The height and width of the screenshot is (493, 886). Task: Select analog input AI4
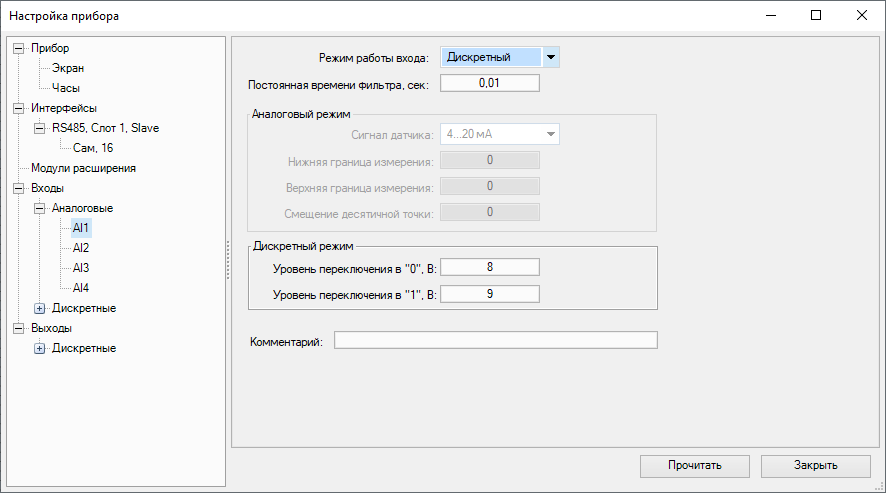click(x=81, y=288)
